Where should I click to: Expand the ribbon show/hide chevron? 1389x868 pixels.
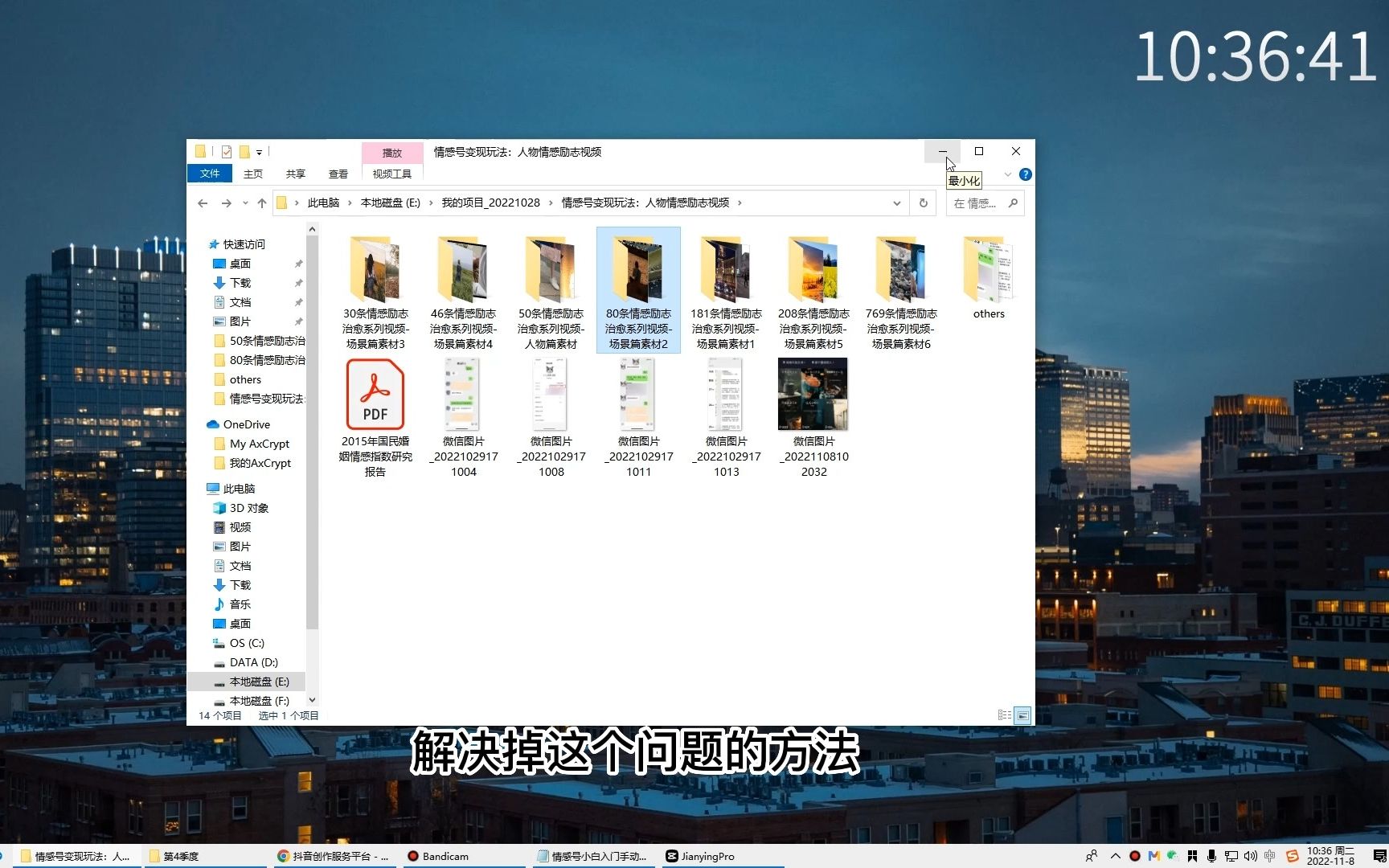point(1007,174)
